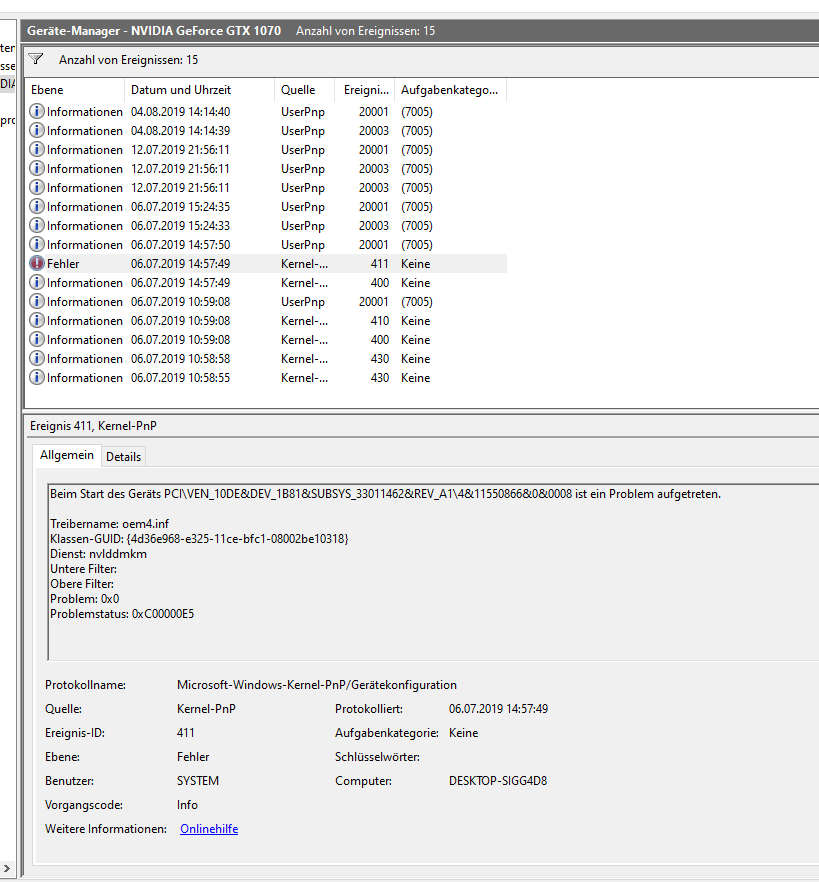The width and height of the screenshot is (819, 882).
Task: Click the Protokollname value Microsoft-Windows-Kernel-PnP/Gerätekonfiguration
Action: click(x=317, y=685)
